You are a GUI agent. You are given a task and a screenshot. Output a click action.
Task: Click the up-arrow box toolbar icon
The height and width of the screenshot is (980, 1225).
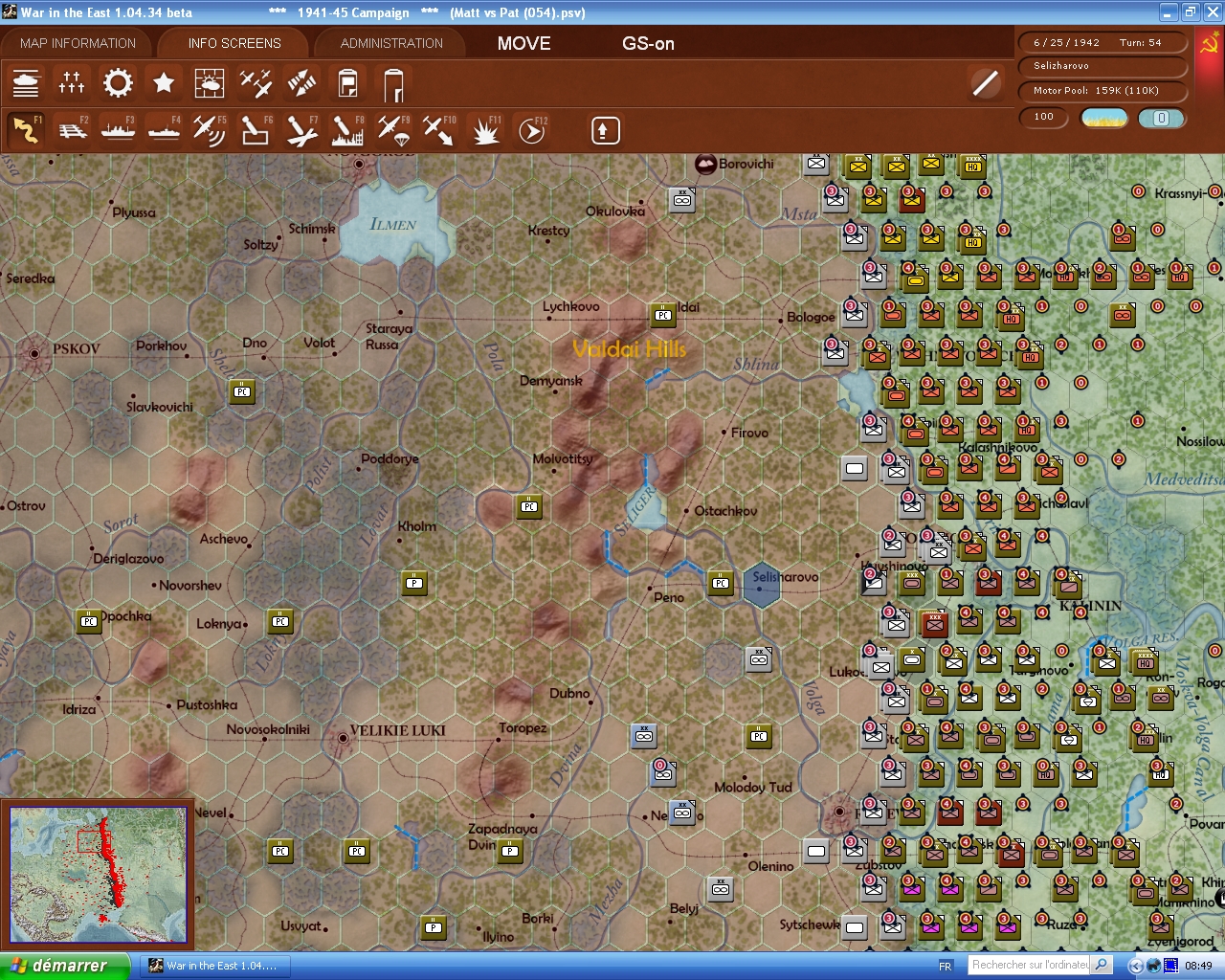pyautogui.click(x=605, y=130)
